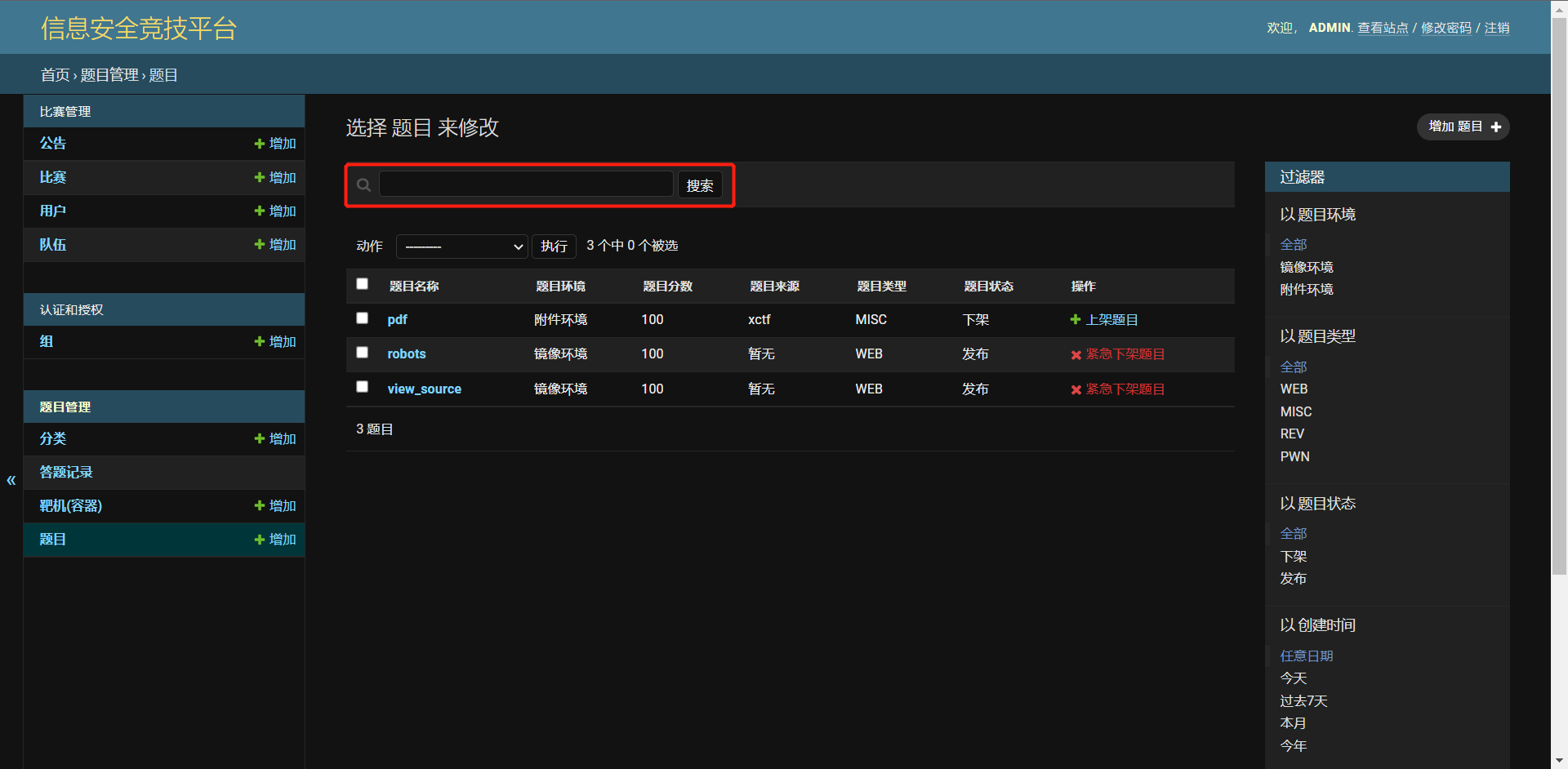Add a new 公告 via the sidebar 增加 link

coord(275,144)
